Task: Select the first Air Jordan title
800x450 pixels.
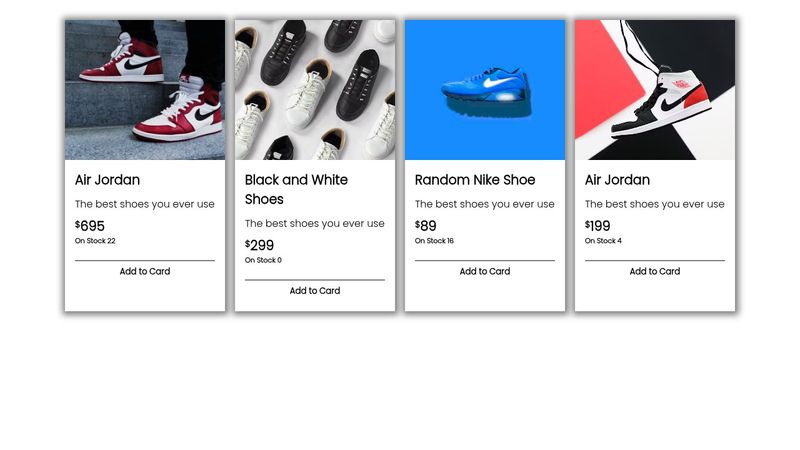Action: tap(107, 180)
